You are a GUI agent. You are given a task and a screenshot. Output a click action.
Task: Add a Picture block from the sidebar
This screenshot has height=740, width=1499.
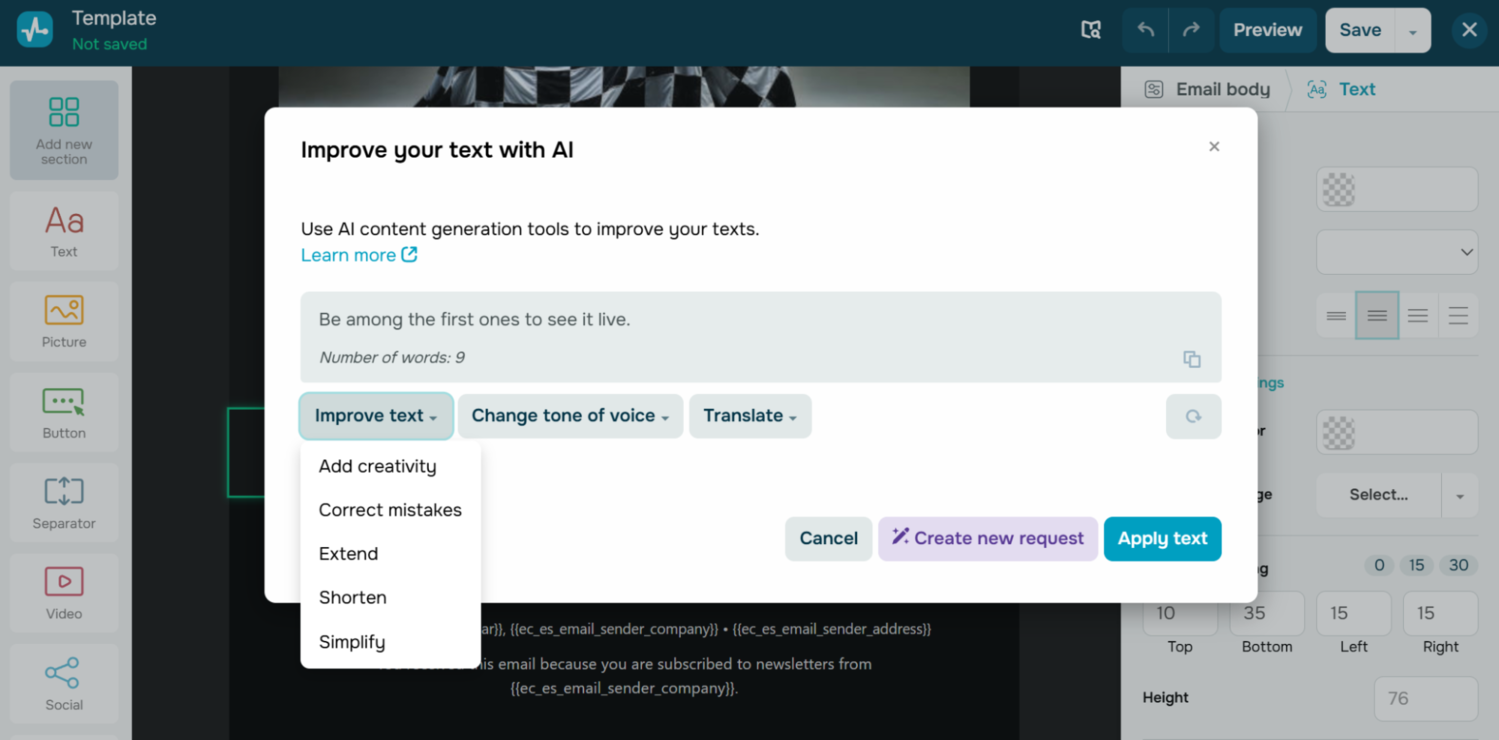click(x=63, y=320)
